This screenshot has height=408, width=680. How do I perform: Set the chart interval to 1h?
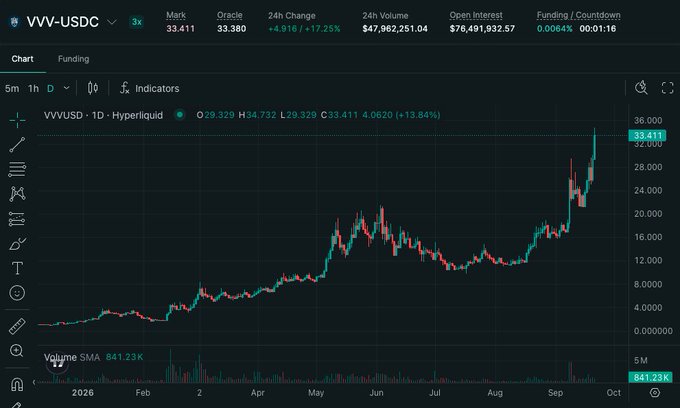(33, 88)
